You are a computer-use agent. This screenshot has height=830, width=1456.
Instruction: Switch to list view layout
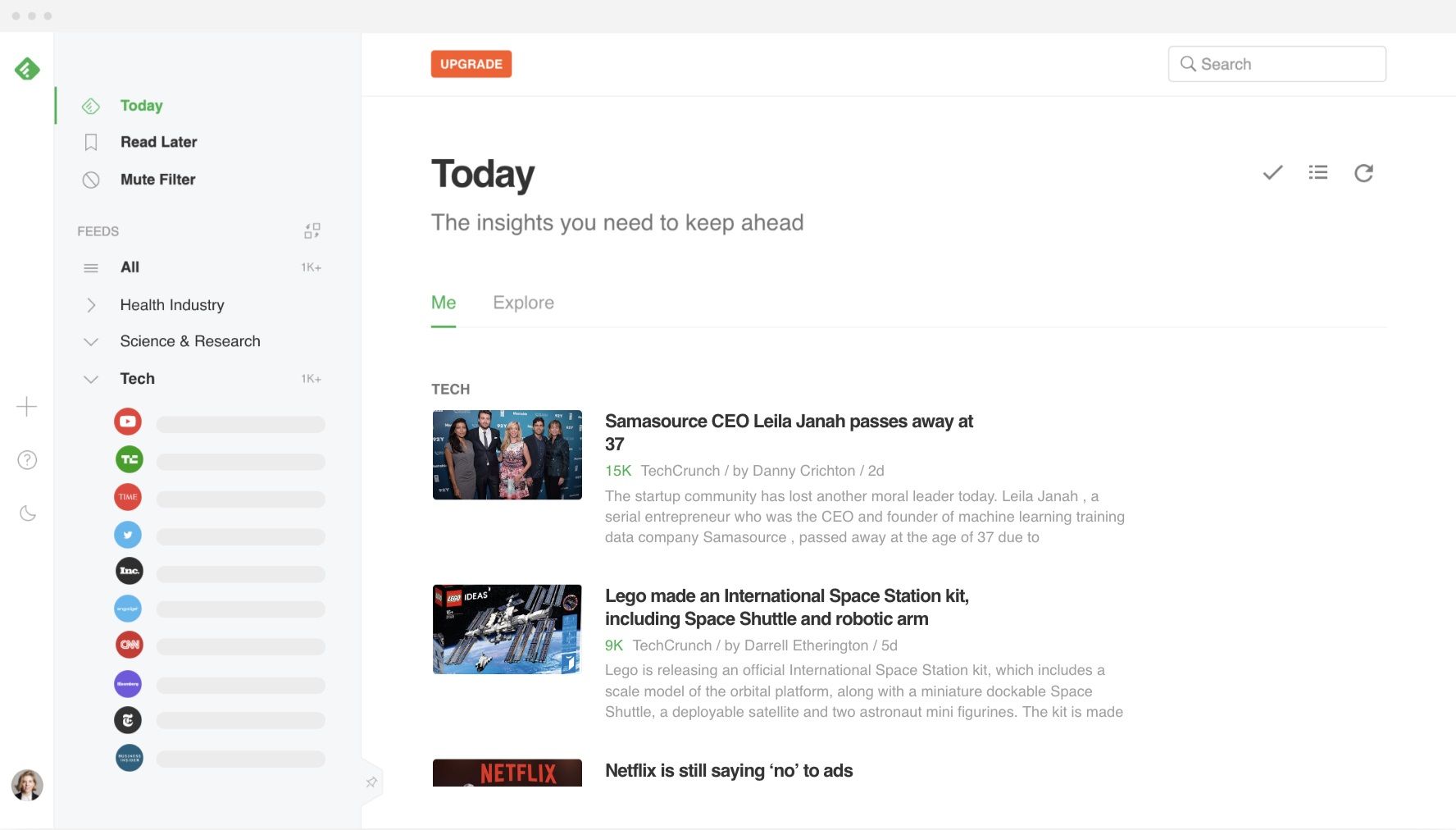(x=1317, y=172)
